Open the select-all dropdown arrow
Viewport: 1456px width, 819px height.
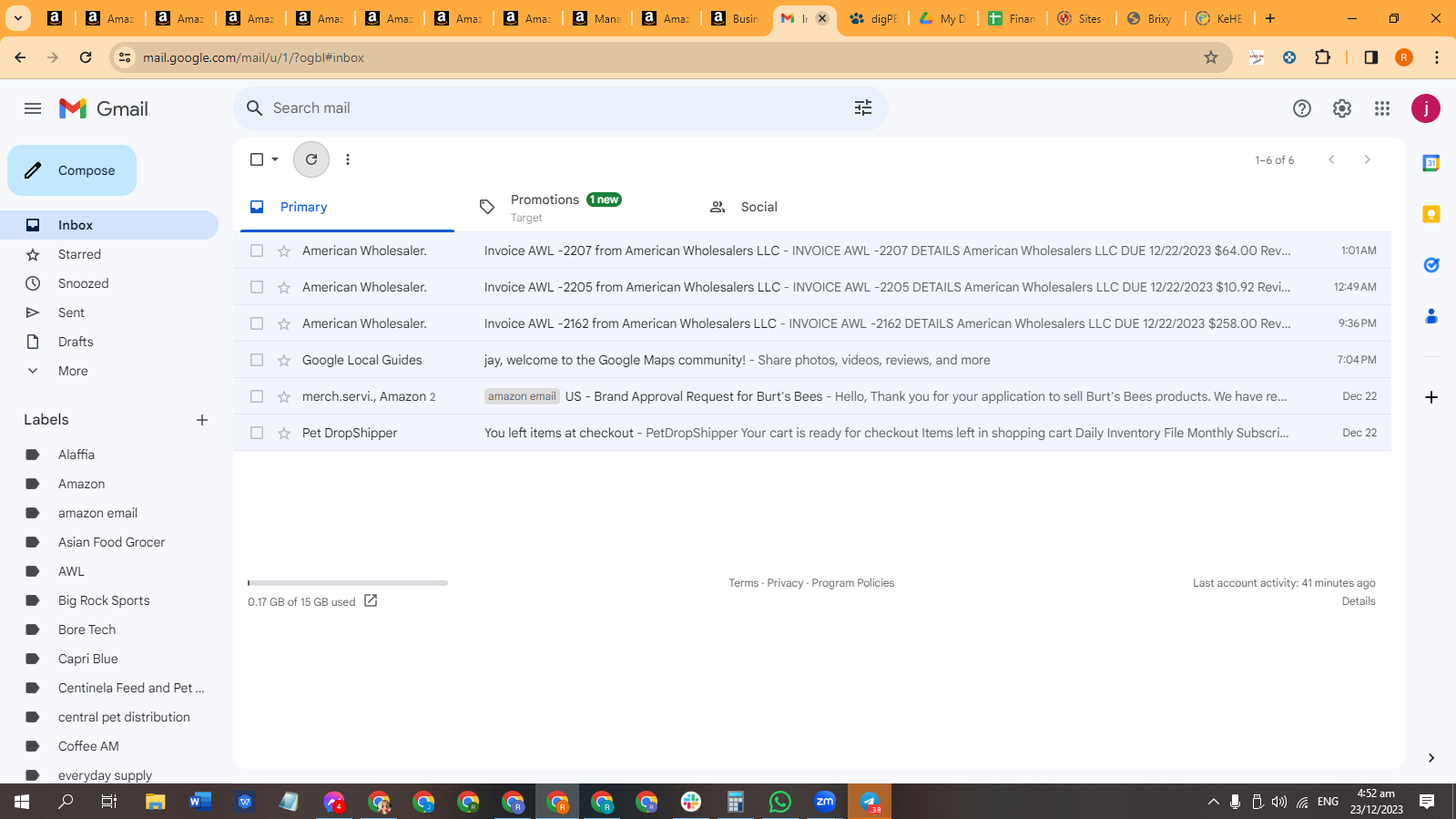[x=275, y=159]
